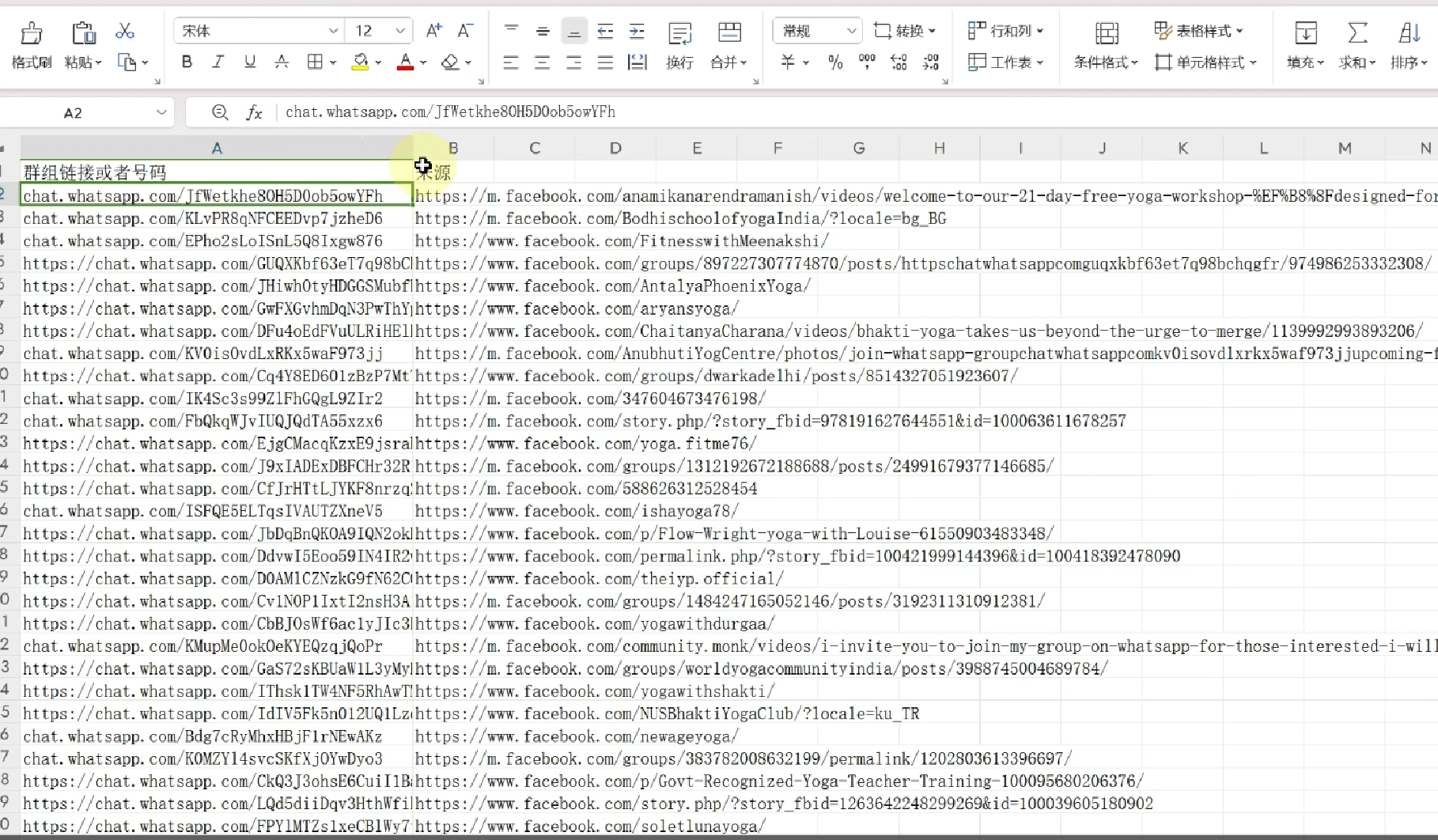Screen dimensions: 1438x840
Task: Click the eraser clear-format icon
Action: (450, 62)
